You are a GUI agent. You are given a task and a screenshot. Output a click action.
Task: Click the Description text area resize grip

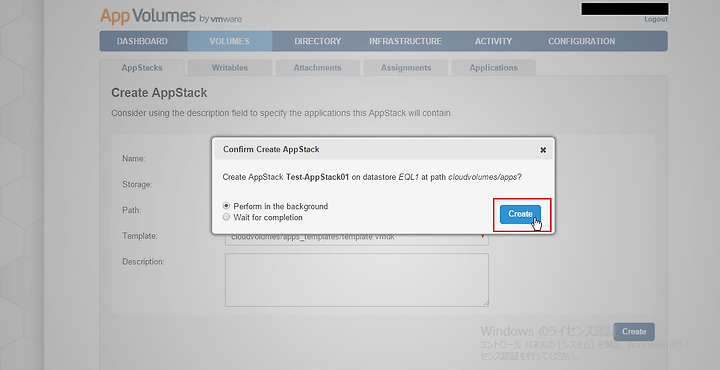coord(485,303)
